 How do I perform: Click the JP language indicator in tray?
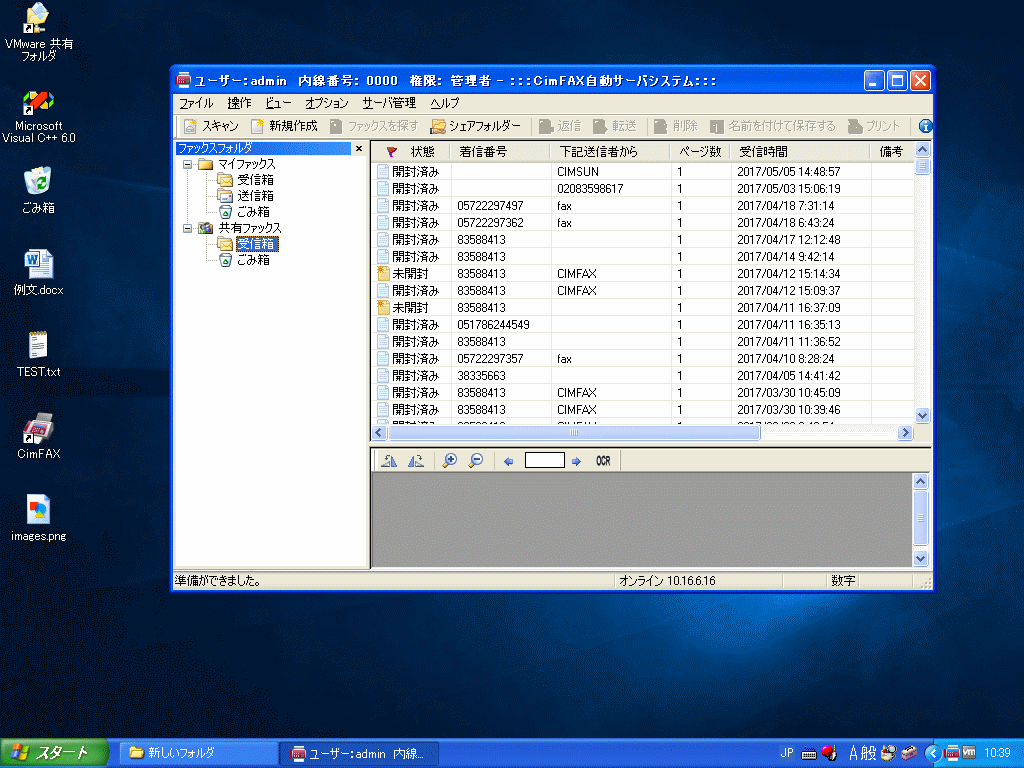point(787,753)
